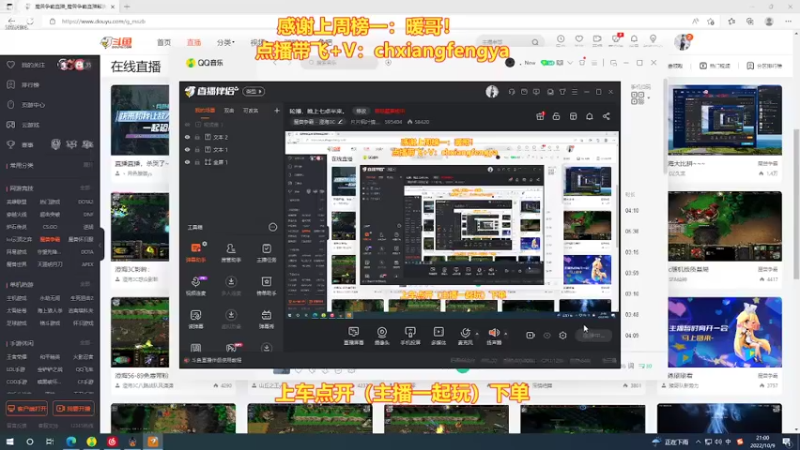The image size is (800, 450).
Task: Collapse the toolbox with the circle button
Action: click(273, 227)
